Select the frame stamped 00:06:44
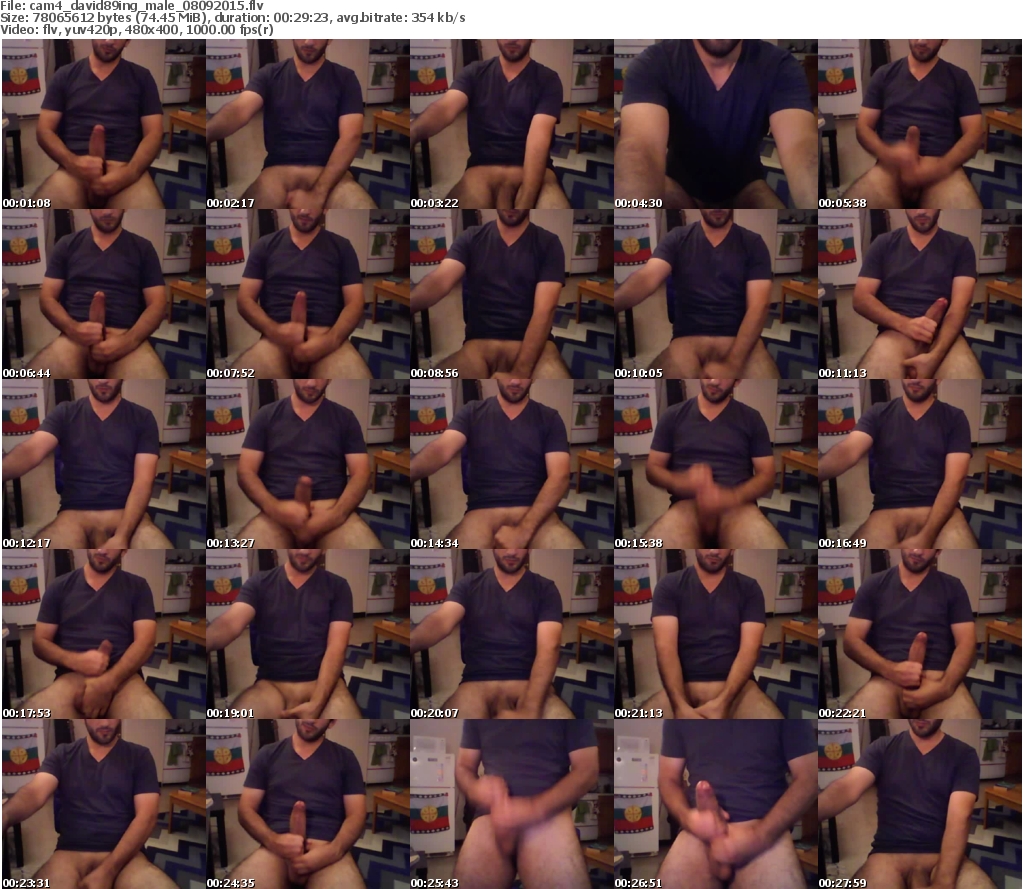Viewport: 1024px width, 889px height. tap(104, 294)
